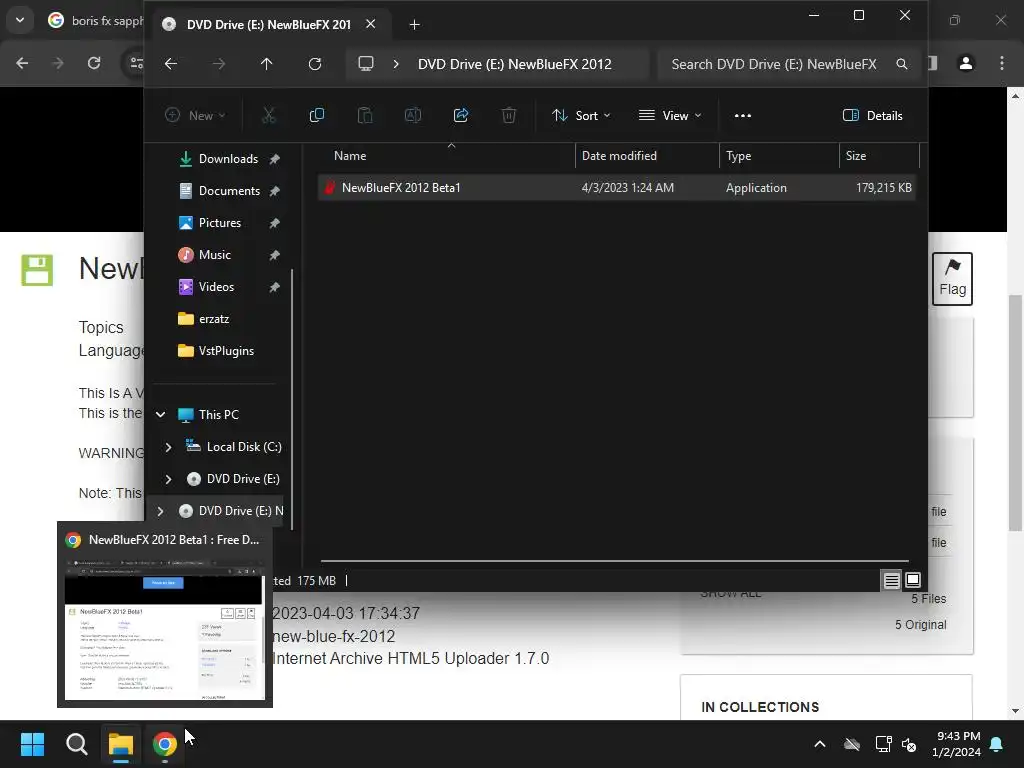
Task: Refresh the File Explorer view
Action: 315,64
